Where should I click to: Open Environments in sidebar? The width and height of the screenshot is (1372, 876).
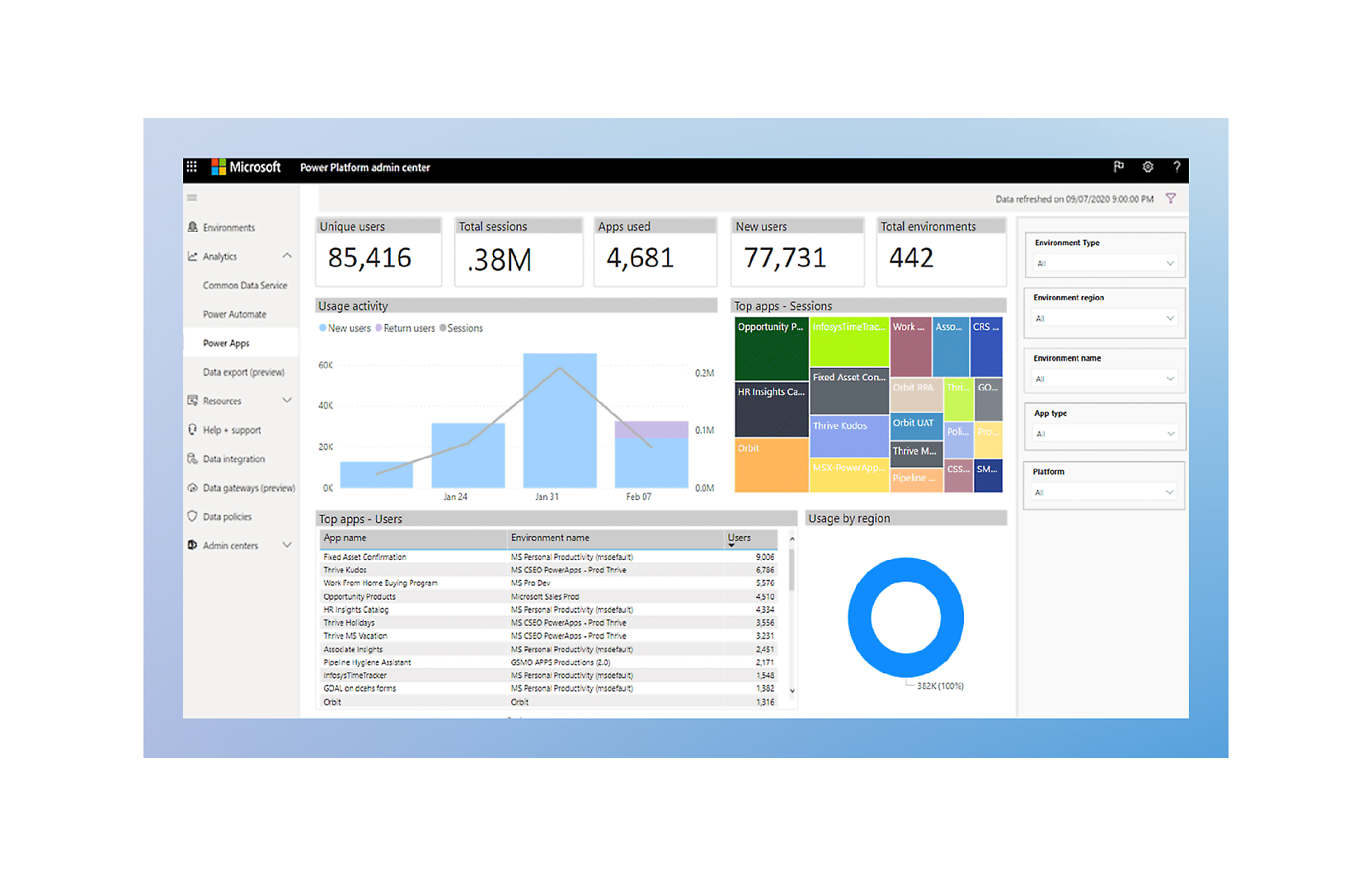click(x=229, y=228)
